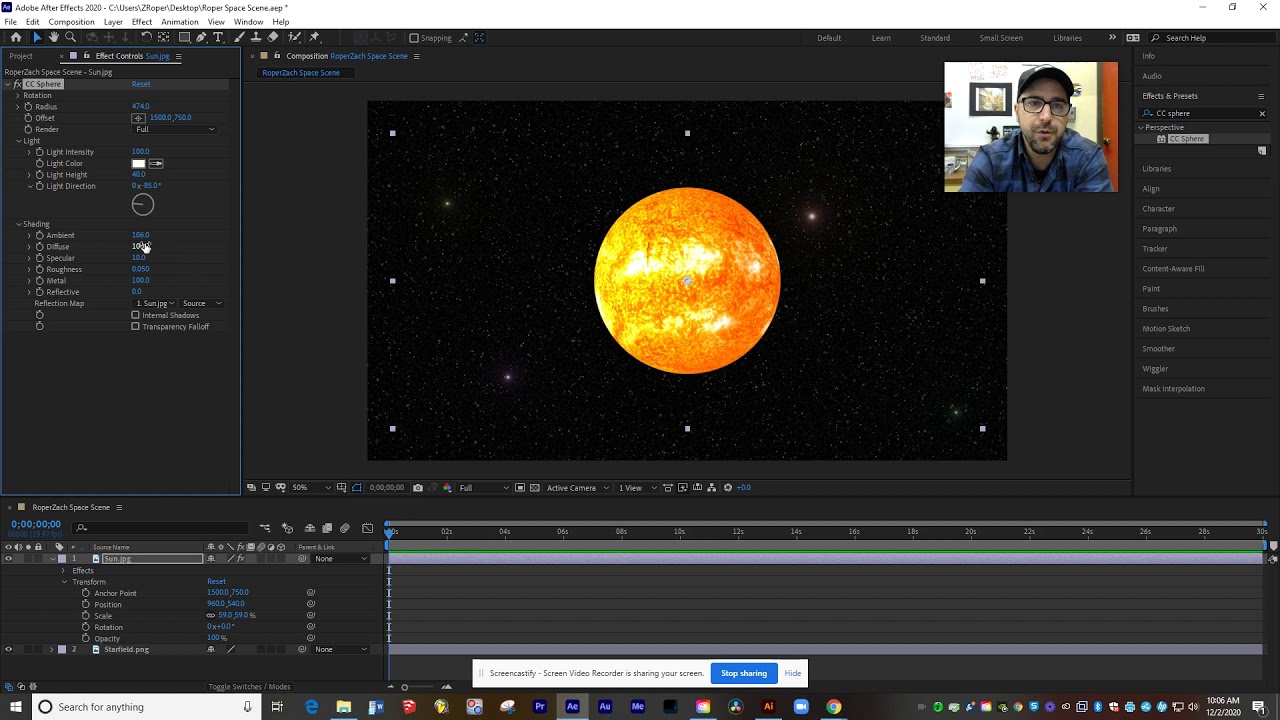Click Radius stopwatch in Effect Controls
1280x720 pixels.
[x=28, y=106]
